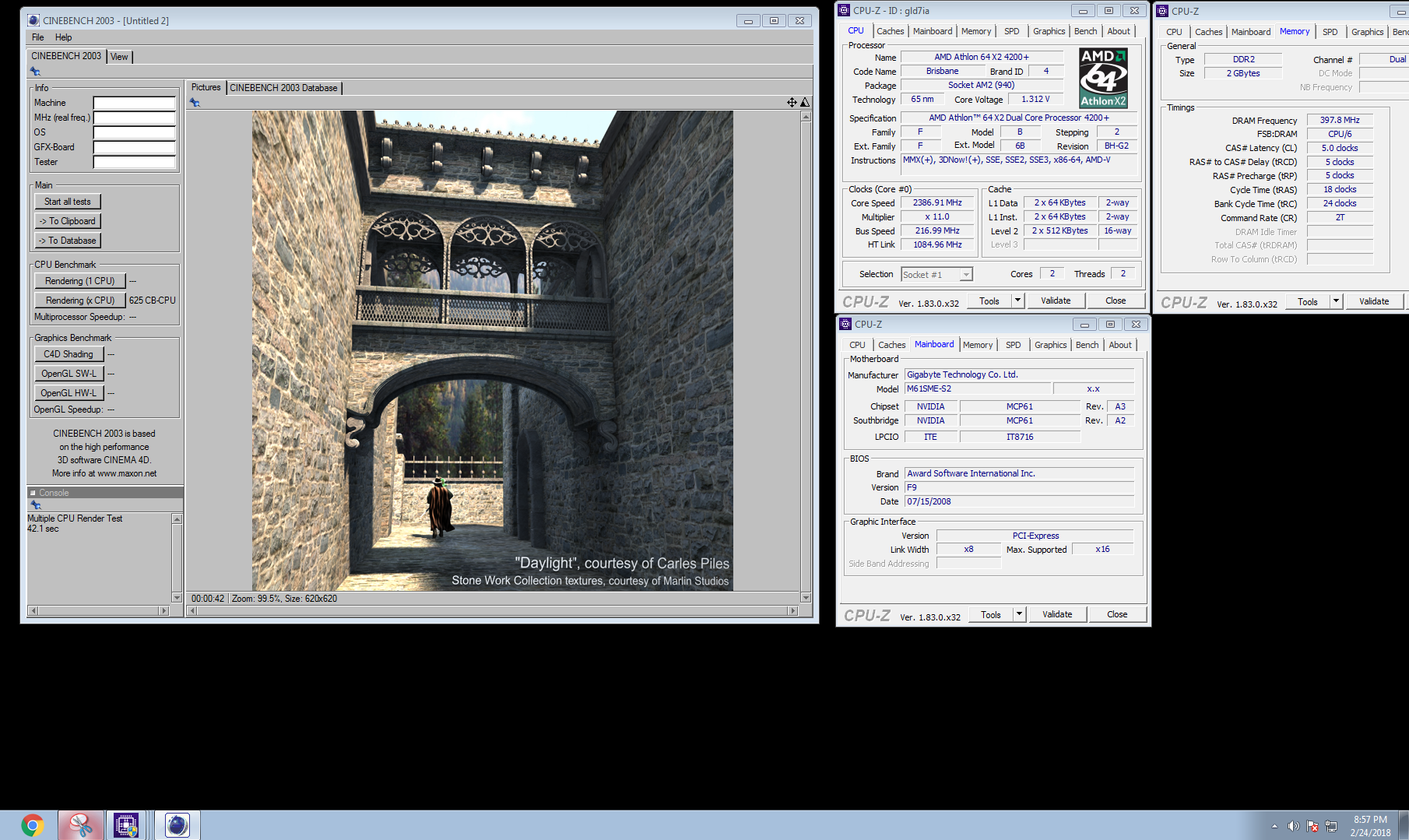This screenshot has width=1409, height=840.
Task: Open the Help menu in CINEBENCH
Action: (63, 37)
